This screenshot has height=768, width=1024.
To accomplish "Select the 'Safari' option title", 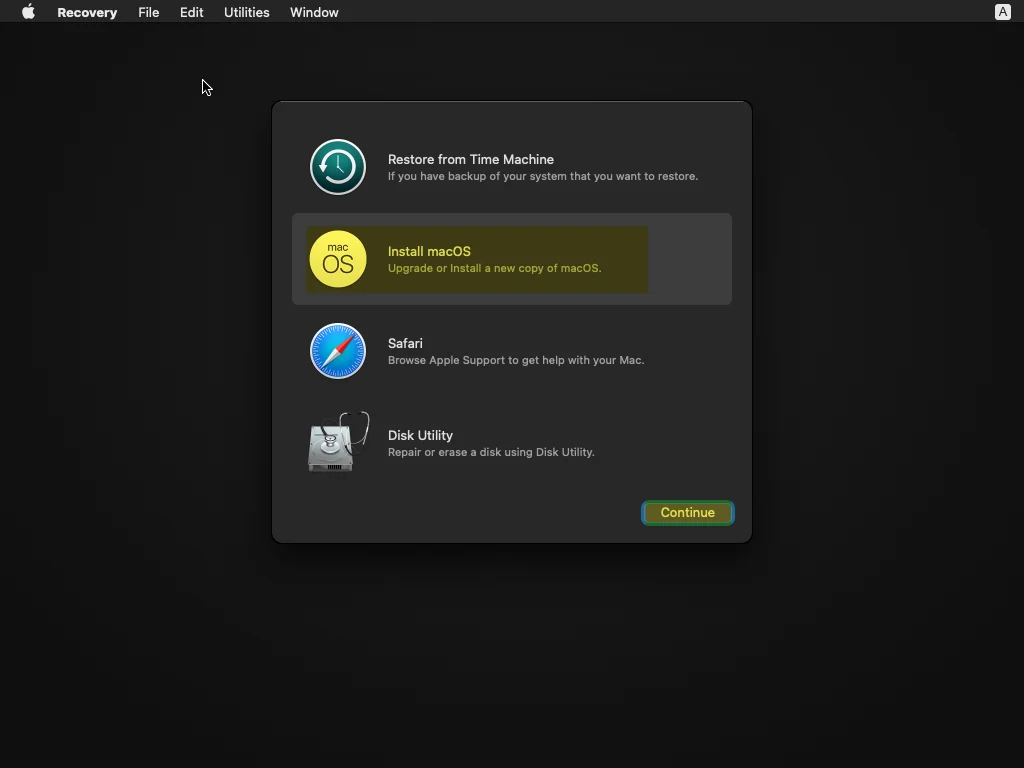I will pos(405,344).
